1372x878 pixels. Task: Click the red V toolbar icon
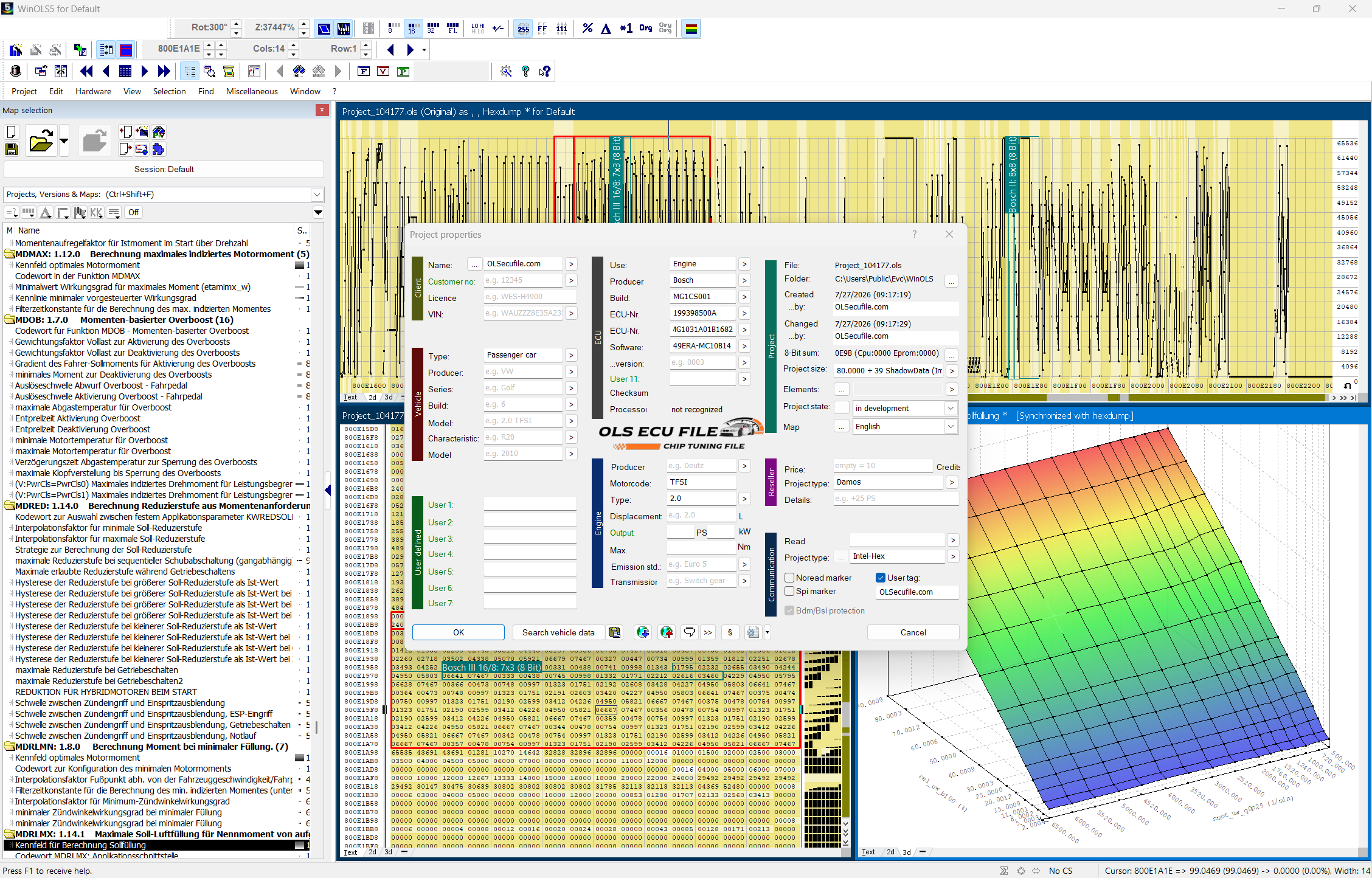pos(383,71)
